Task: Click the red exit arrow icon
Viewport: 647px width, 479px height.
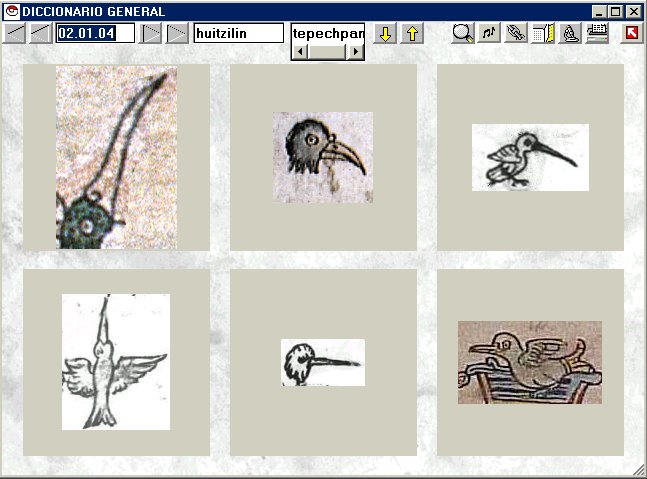Action: click(x=631, y=33)
